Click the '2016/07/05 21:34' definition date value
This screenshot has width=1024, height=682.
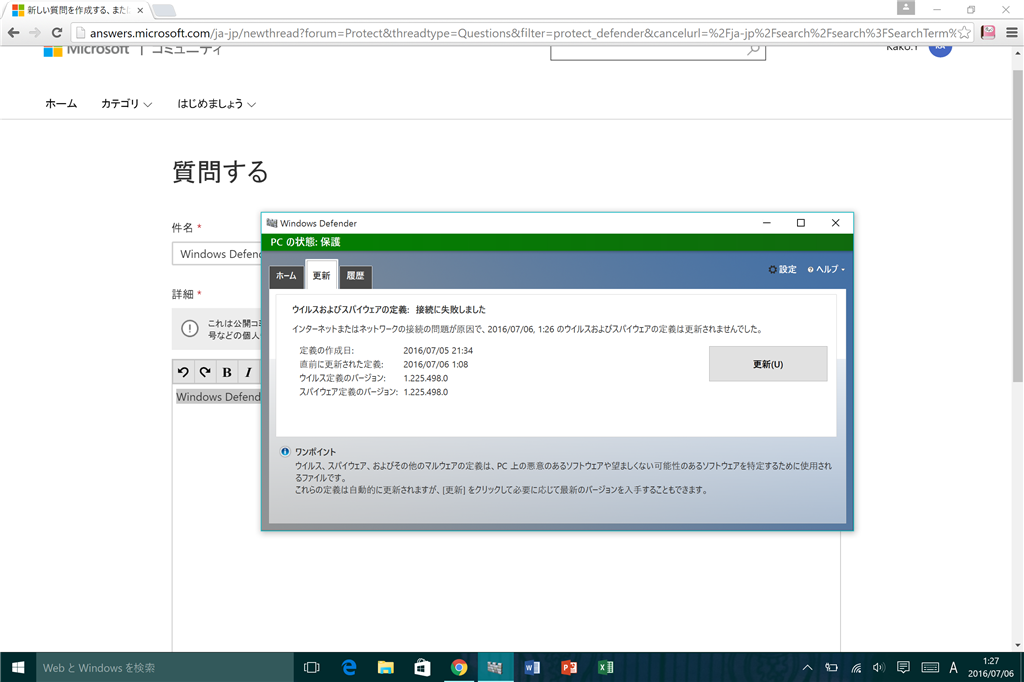coord(438,351)
